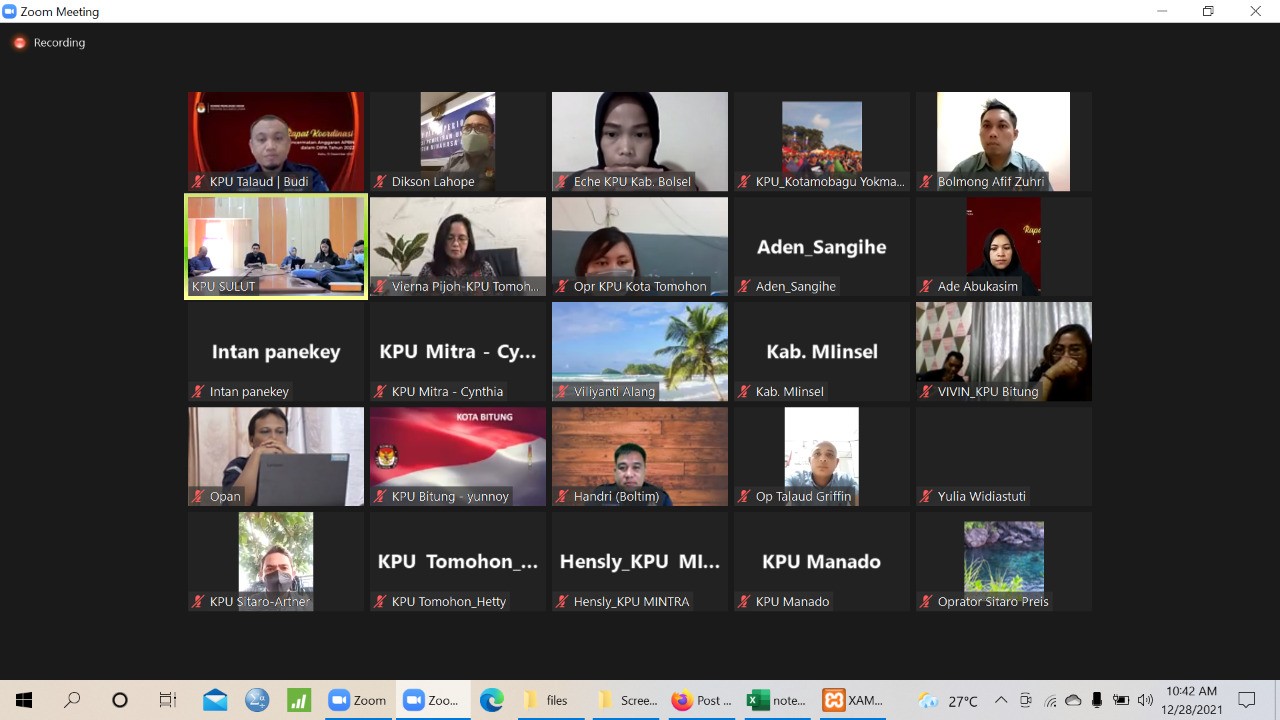The height and width of the screenshot is (720, 1280).
Task: Toggle the microphone tray icon
Action: click(x=1097, y=700)
